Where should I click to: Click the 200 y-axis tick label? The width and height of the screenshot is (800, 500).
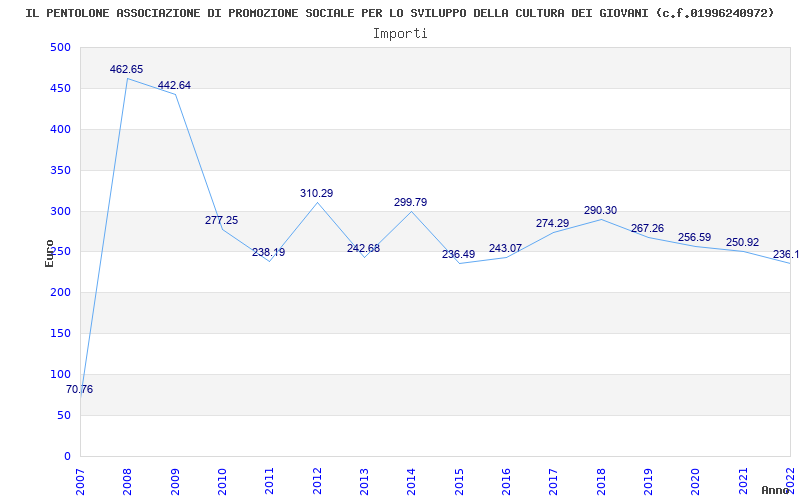pyautogui.click(x=60, y=293)
